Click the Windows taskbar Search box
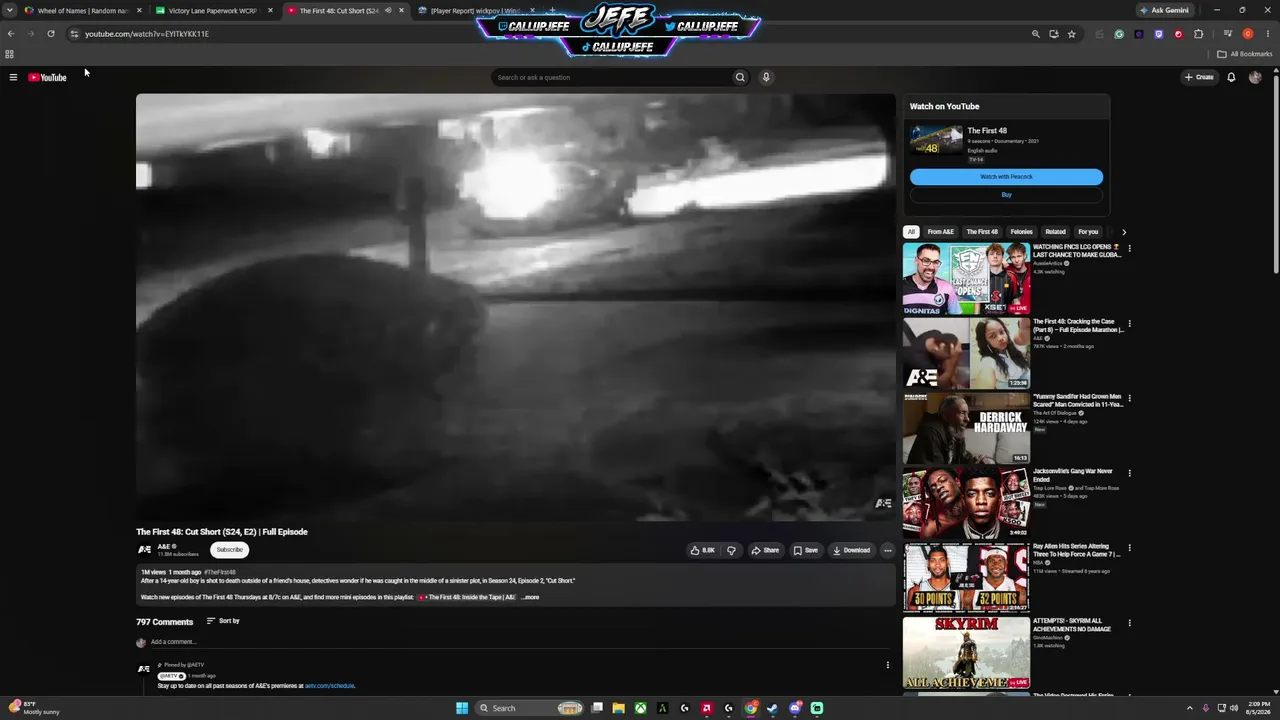 (531, 708)
